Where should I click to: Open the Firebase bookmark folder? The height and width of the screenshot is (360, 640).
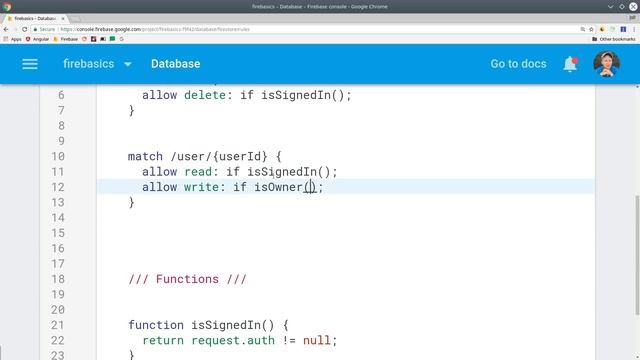[66, 39]
